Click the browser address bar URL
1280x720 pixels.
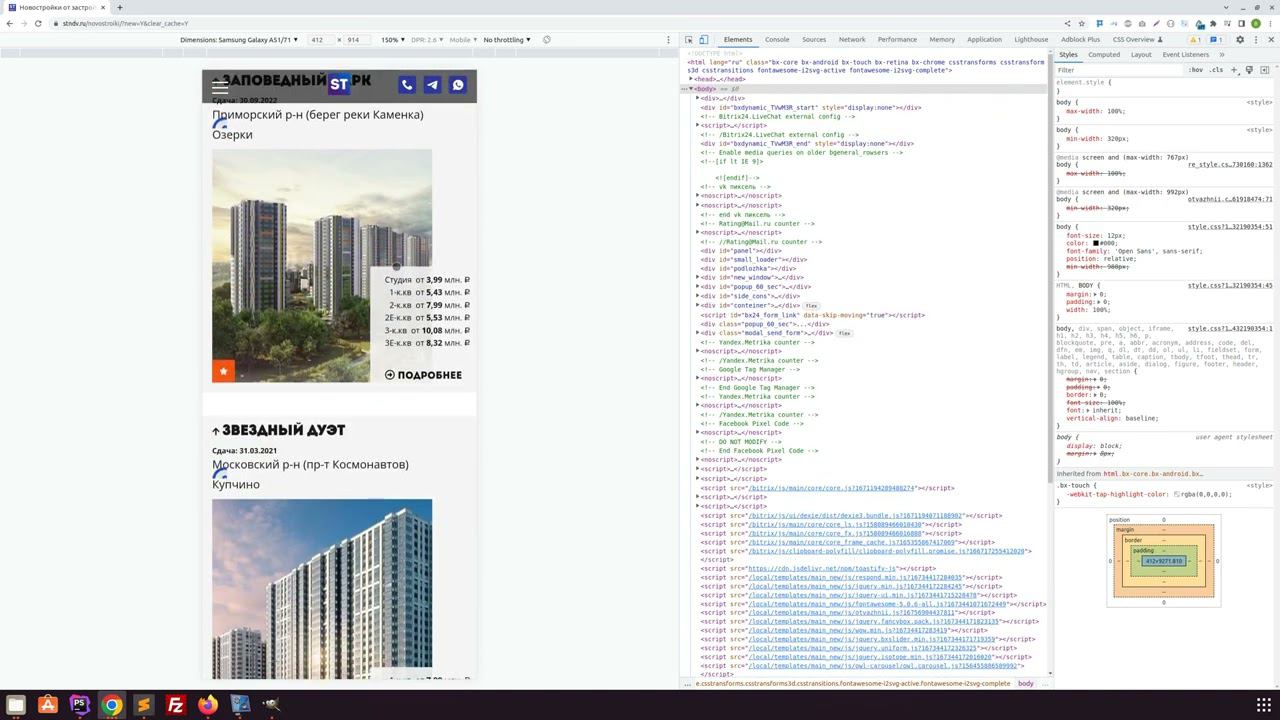[125, 23]
